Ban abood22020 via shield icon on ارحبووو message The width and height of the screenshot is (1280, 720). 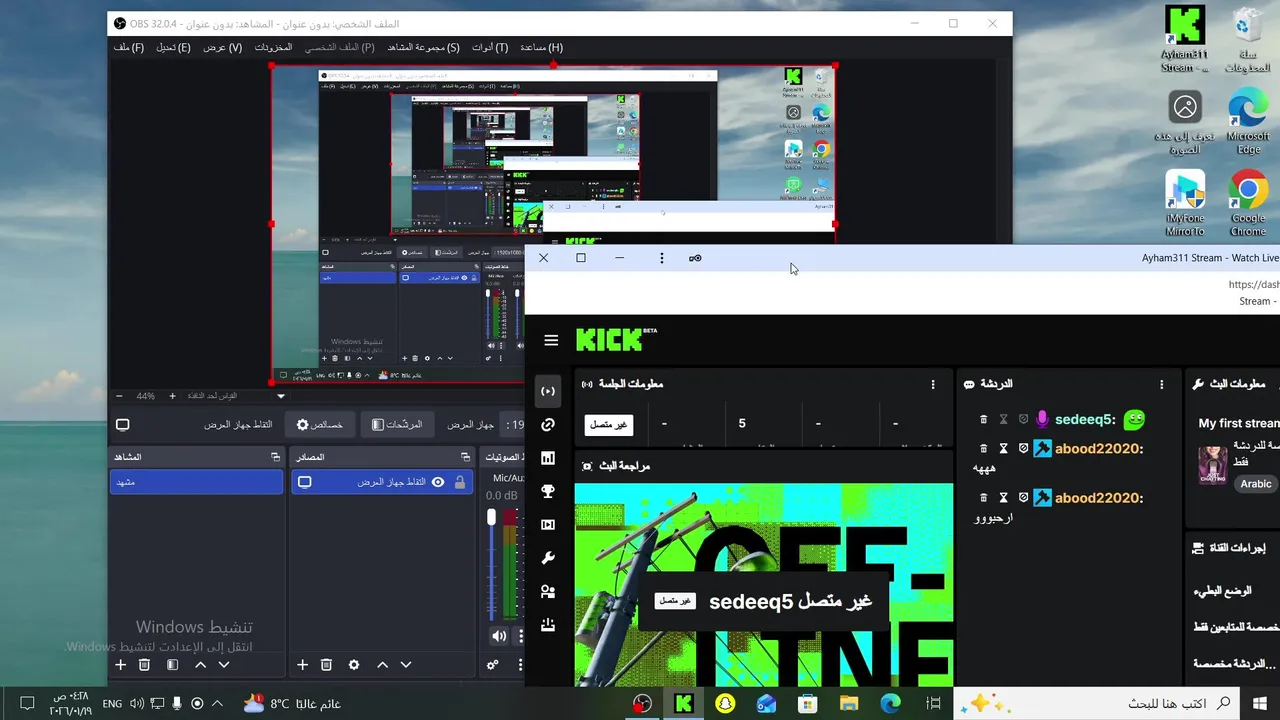coord(1023,498)
